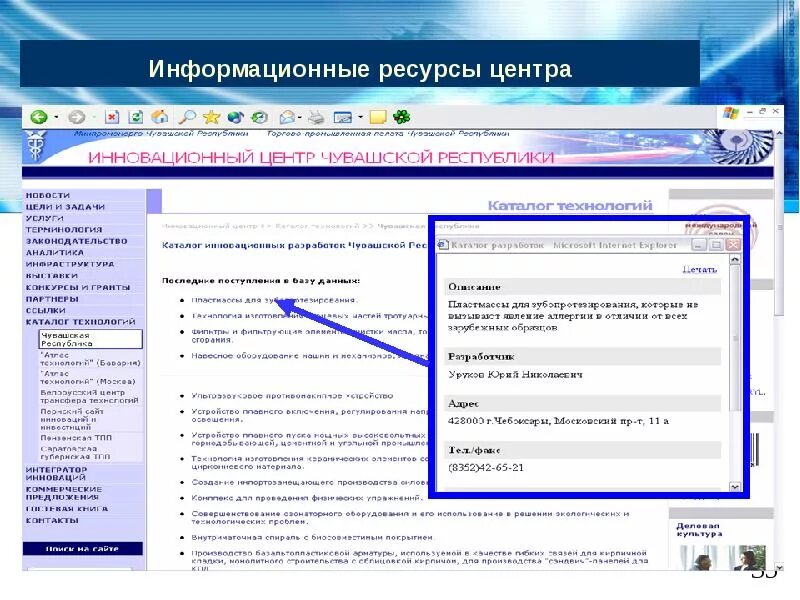Image resolution: width=800 pixels, height=600 pixels.
Task: Click main page scrollbar down arrow
Action: (x=779, y=566)
